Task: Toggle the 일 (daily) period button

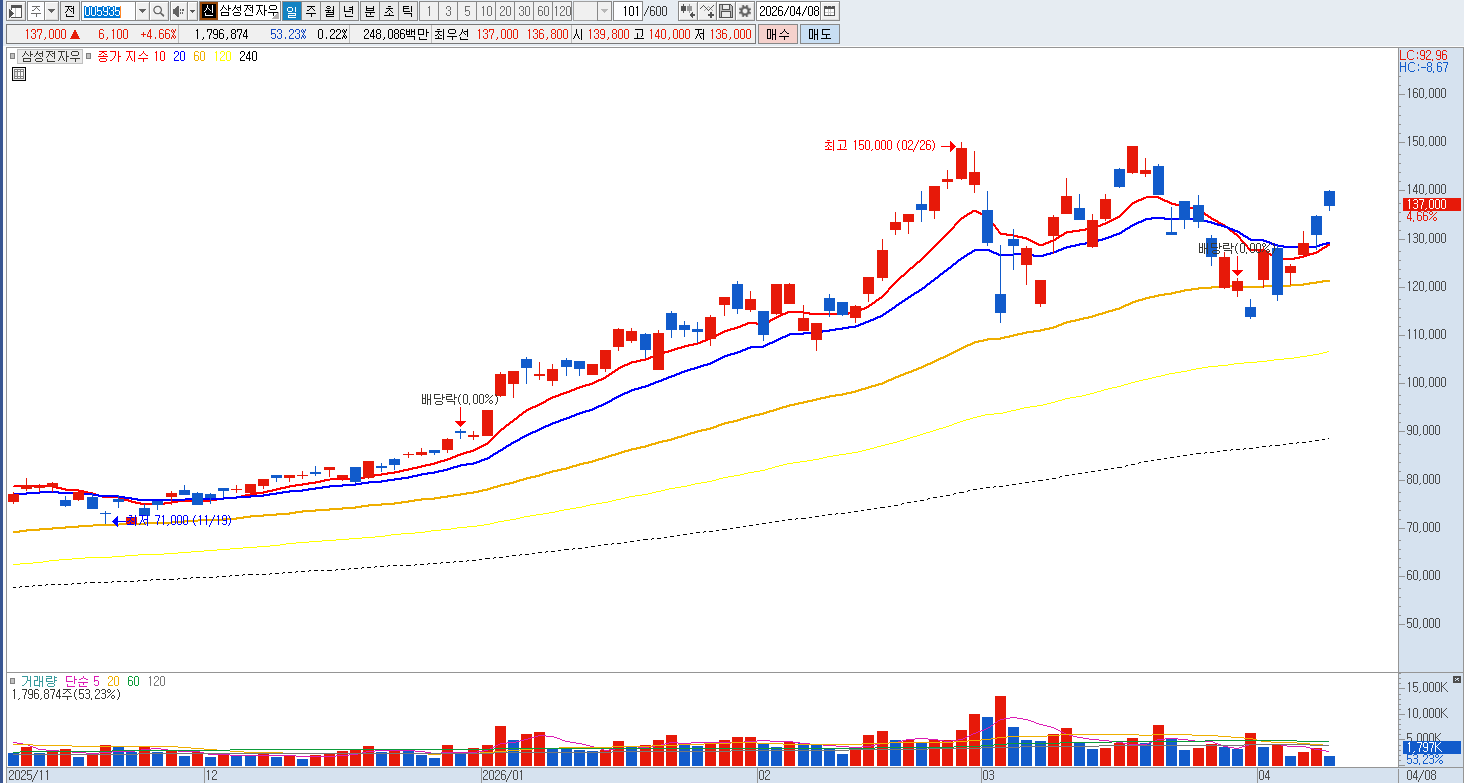Action: 291,11
